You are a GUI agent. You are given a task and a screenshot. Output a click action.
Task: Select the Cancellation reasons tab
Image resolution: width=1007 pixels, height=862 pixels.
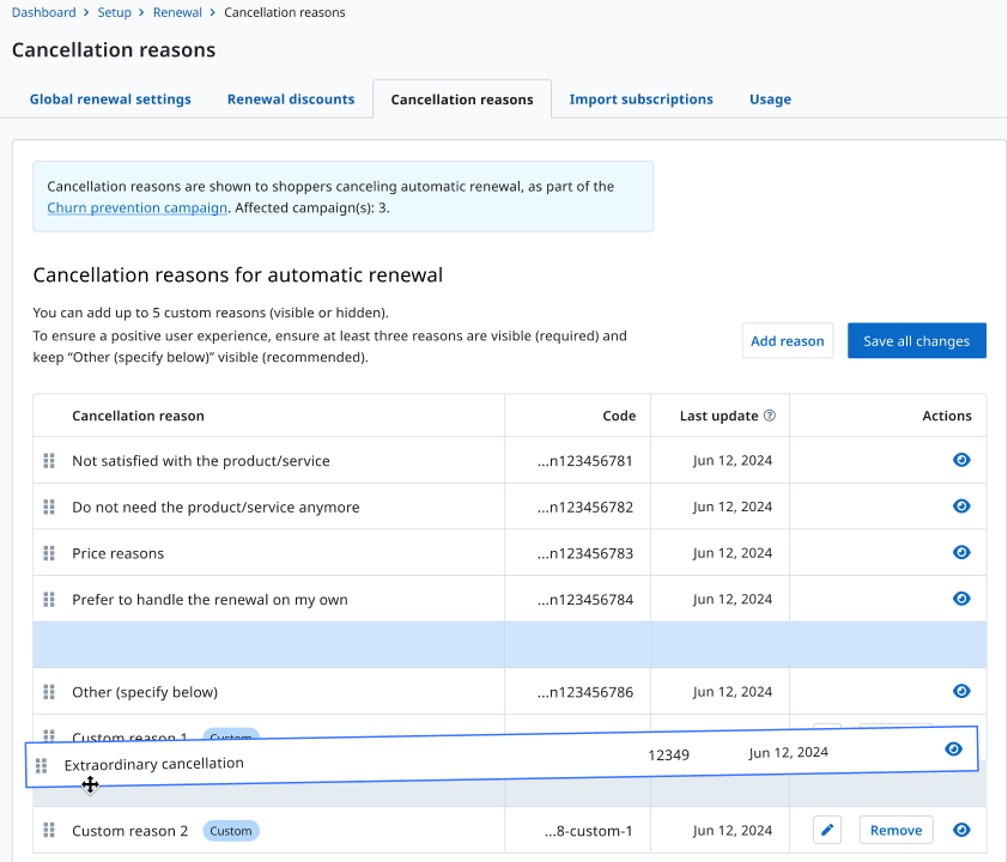coord(462,100)
